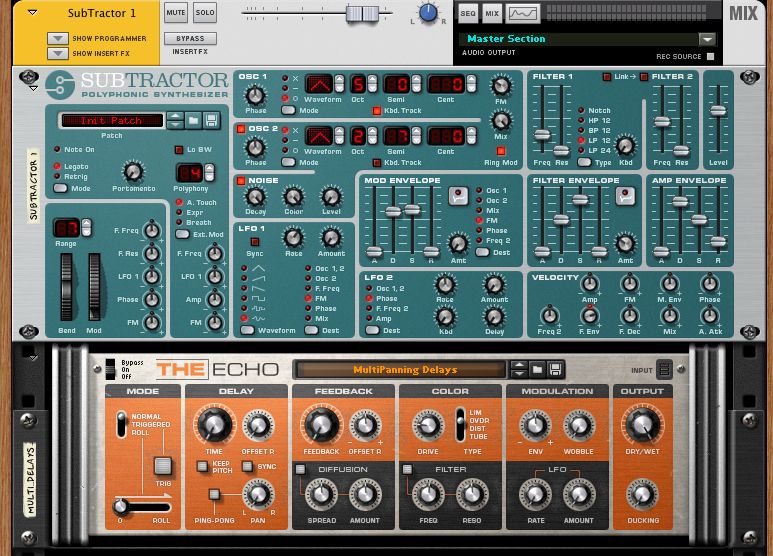
Task: Click the Mod Envelope invert curve icon
Action: pos(458,196)
